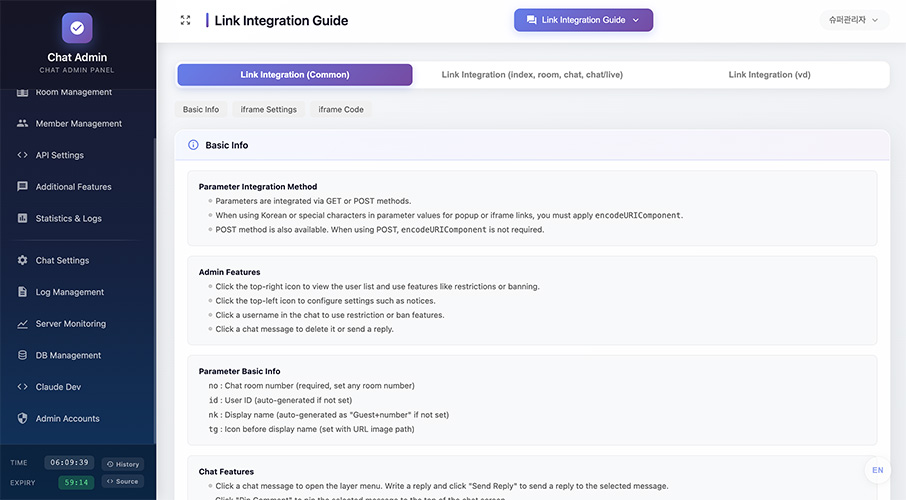
Task: Click the Additional Features chat icon
Action: [23, 186]
